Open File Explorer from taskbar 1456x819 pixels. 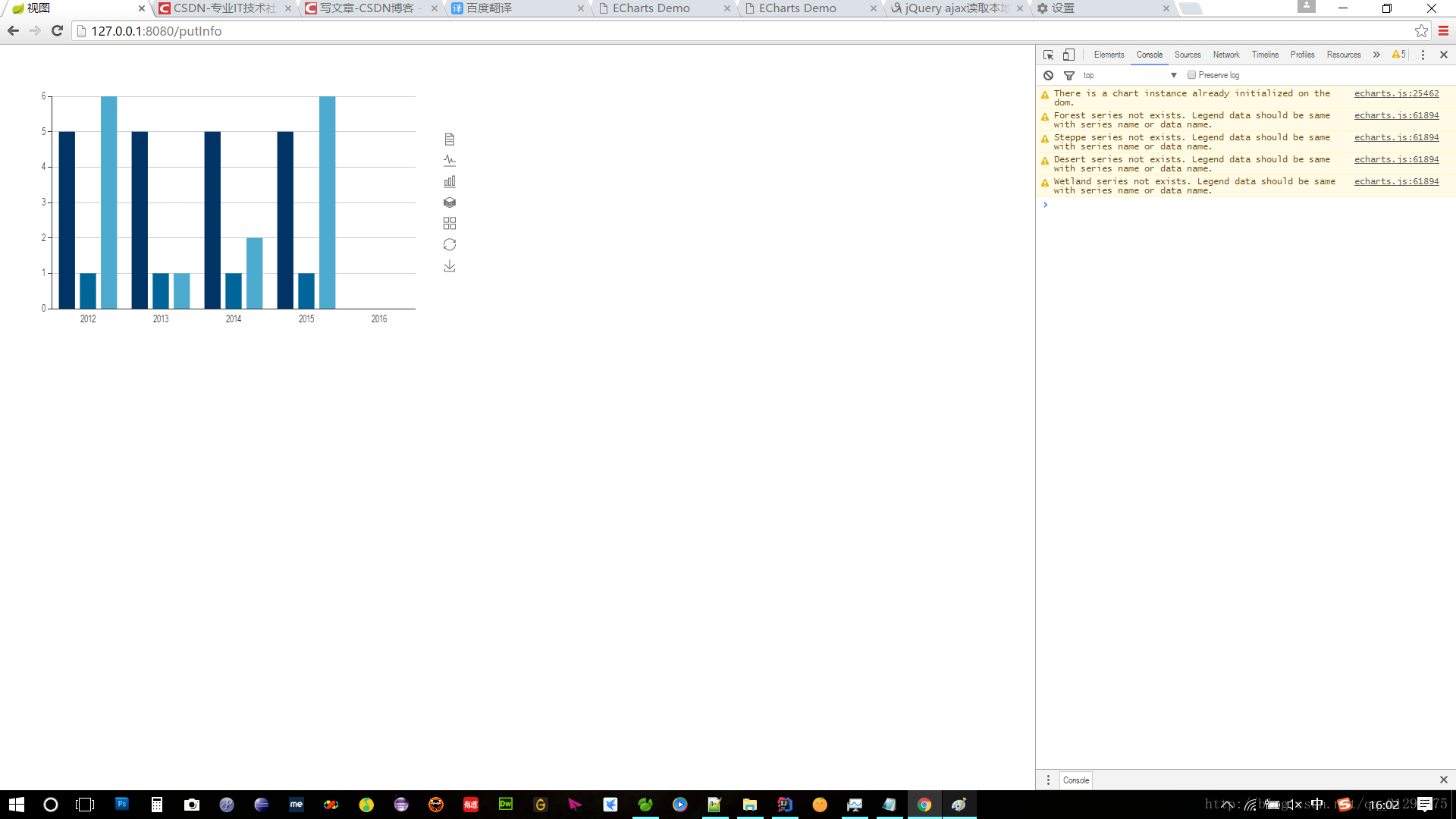click(x=750, y=805)
